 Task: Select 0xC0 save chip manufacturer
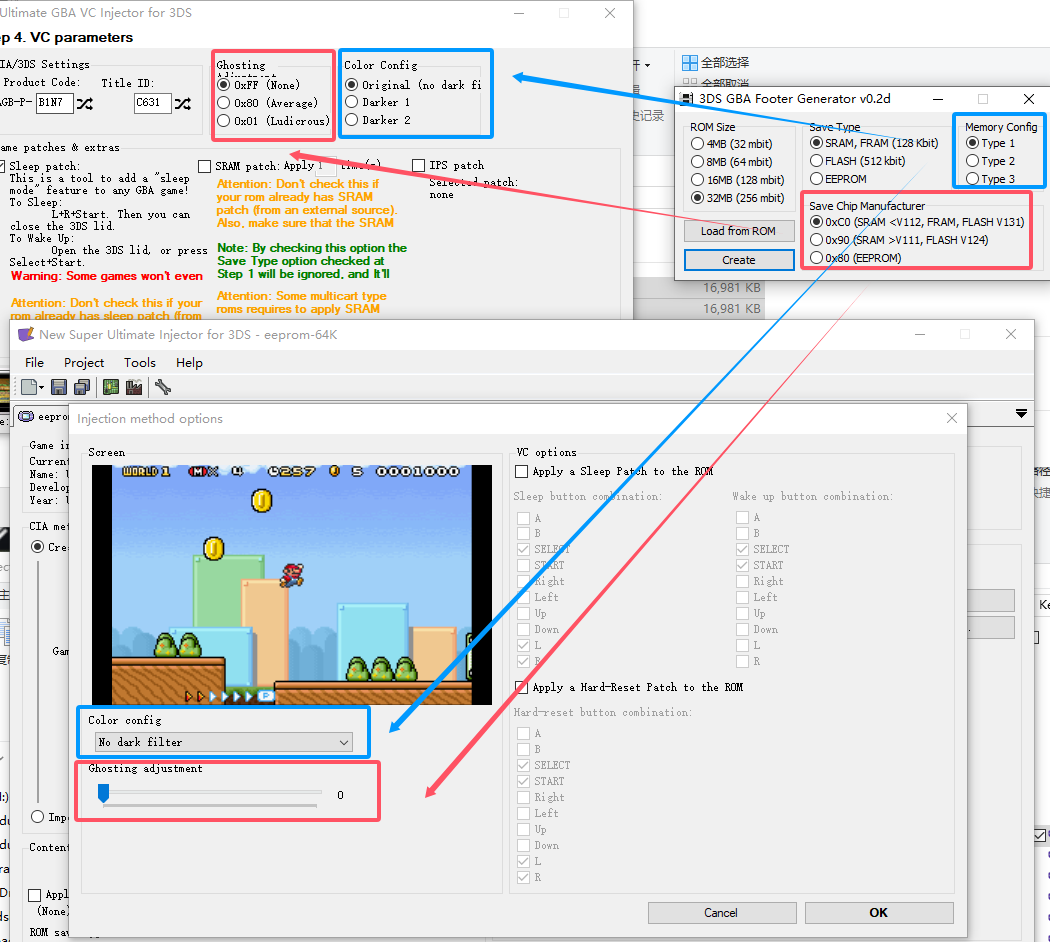point(816,222)
